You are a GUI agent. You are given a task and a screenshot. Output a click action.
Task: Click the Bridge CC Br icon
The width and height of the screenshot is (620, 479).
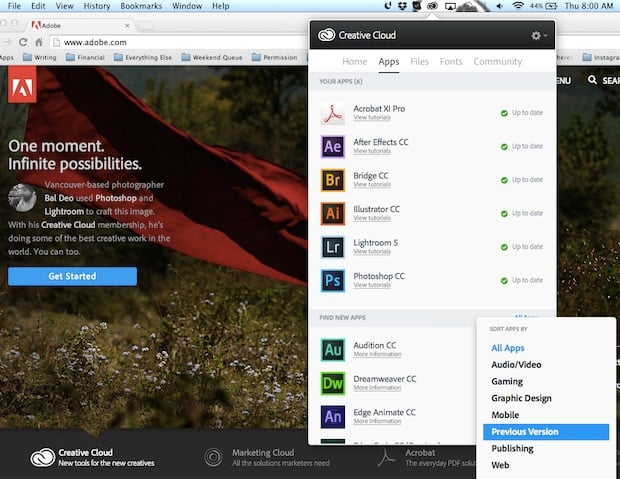coord(333,180)
